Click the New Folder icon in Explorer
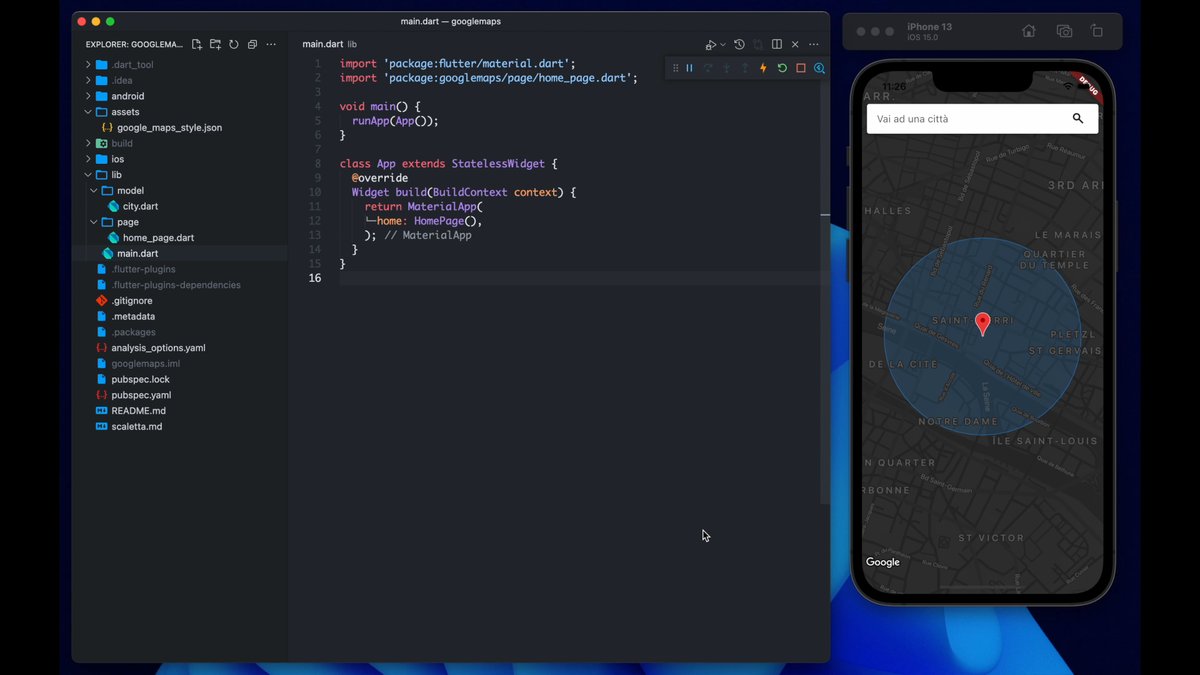This screenshot has width=1200, height=675. tap(215, 45)
